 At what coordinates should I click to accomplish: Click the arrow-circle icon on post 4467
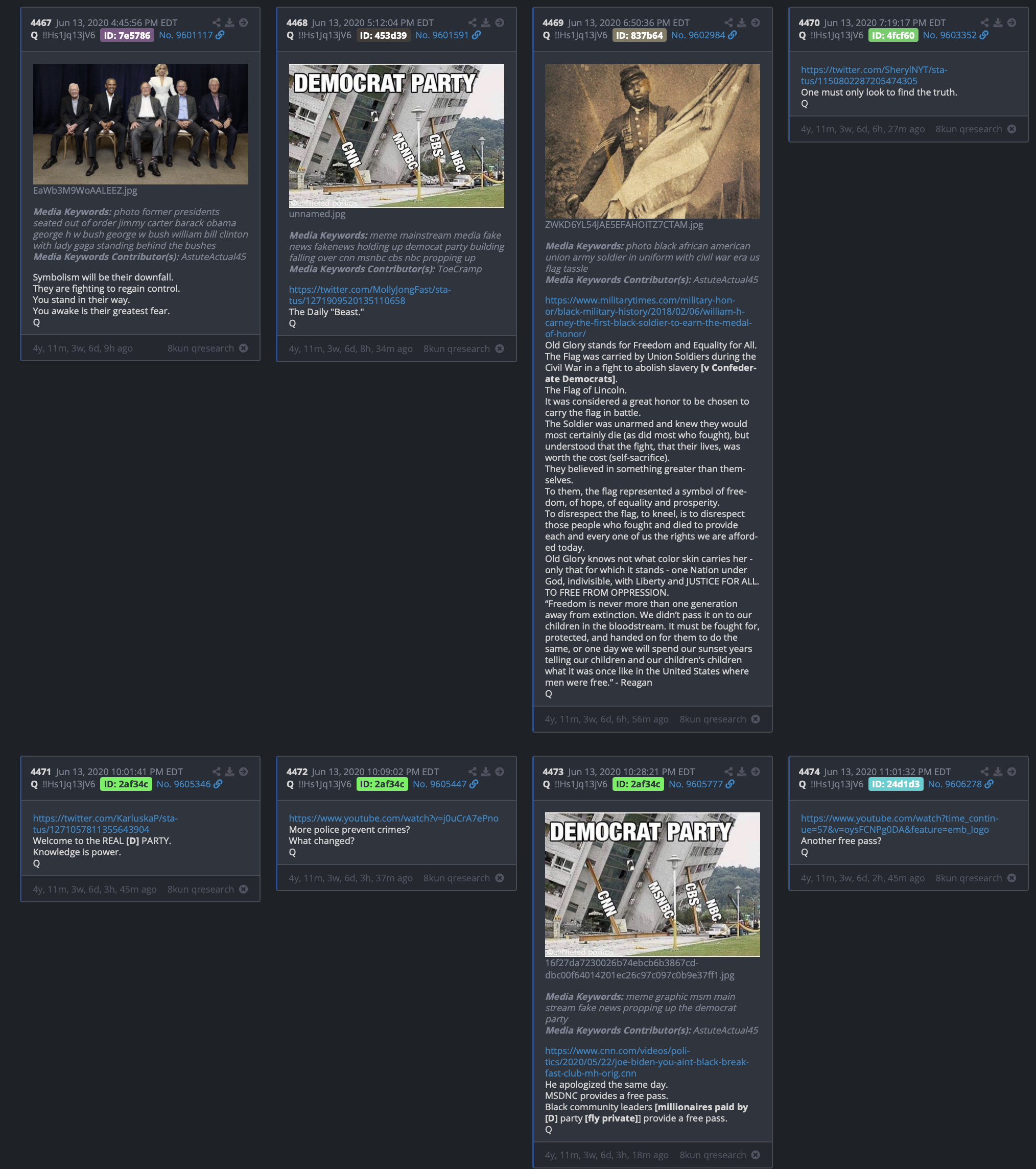(244, 23)
